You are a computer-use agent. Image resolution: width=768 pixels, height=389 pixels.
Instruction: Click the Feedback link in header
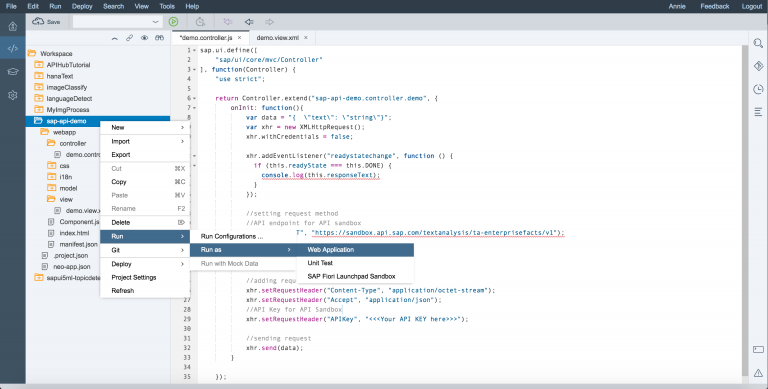click(x=715, y=6)
